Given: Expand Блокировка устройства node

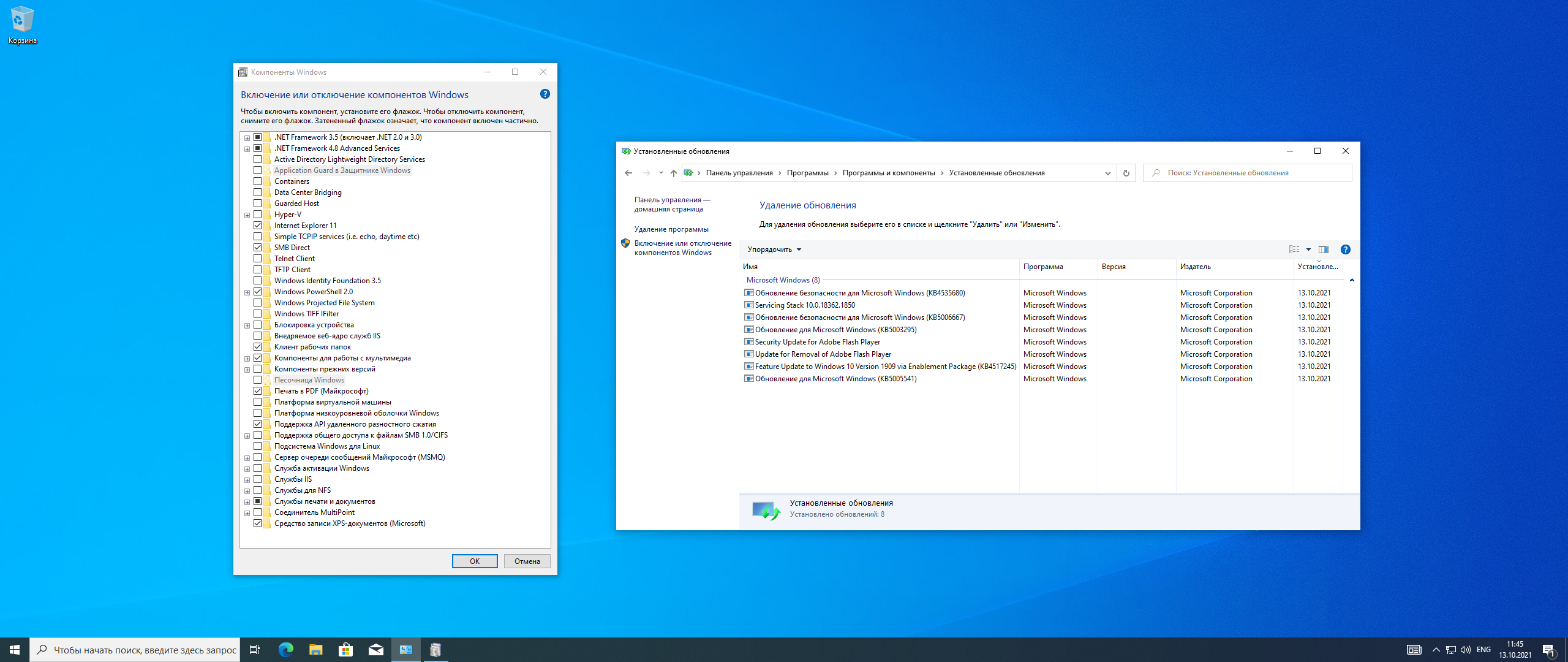Looking at the screenshot, I should tap(247, 325).
